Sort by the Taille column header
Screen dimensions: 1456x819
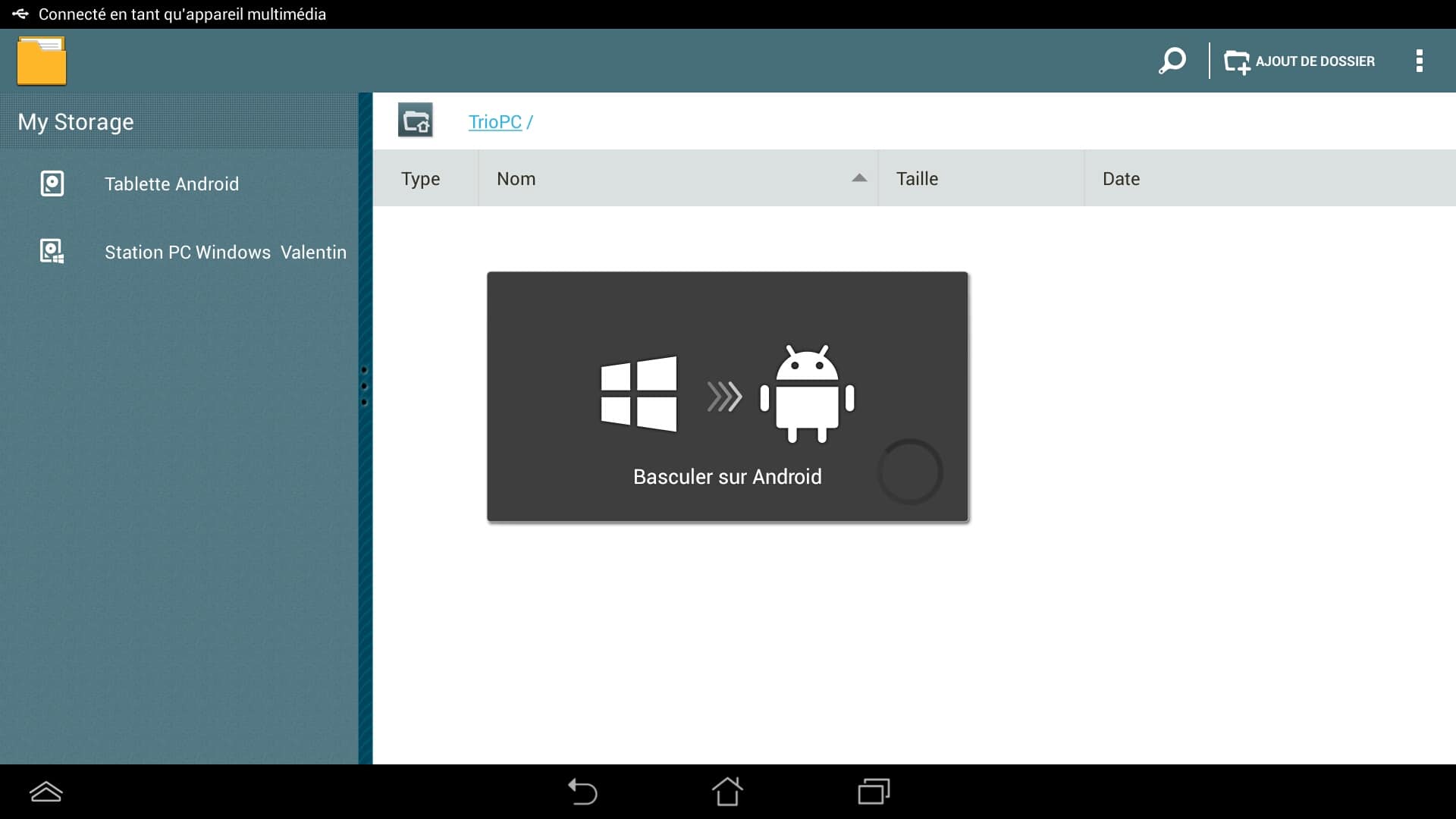pyautogui.click(x=917, y=179)
